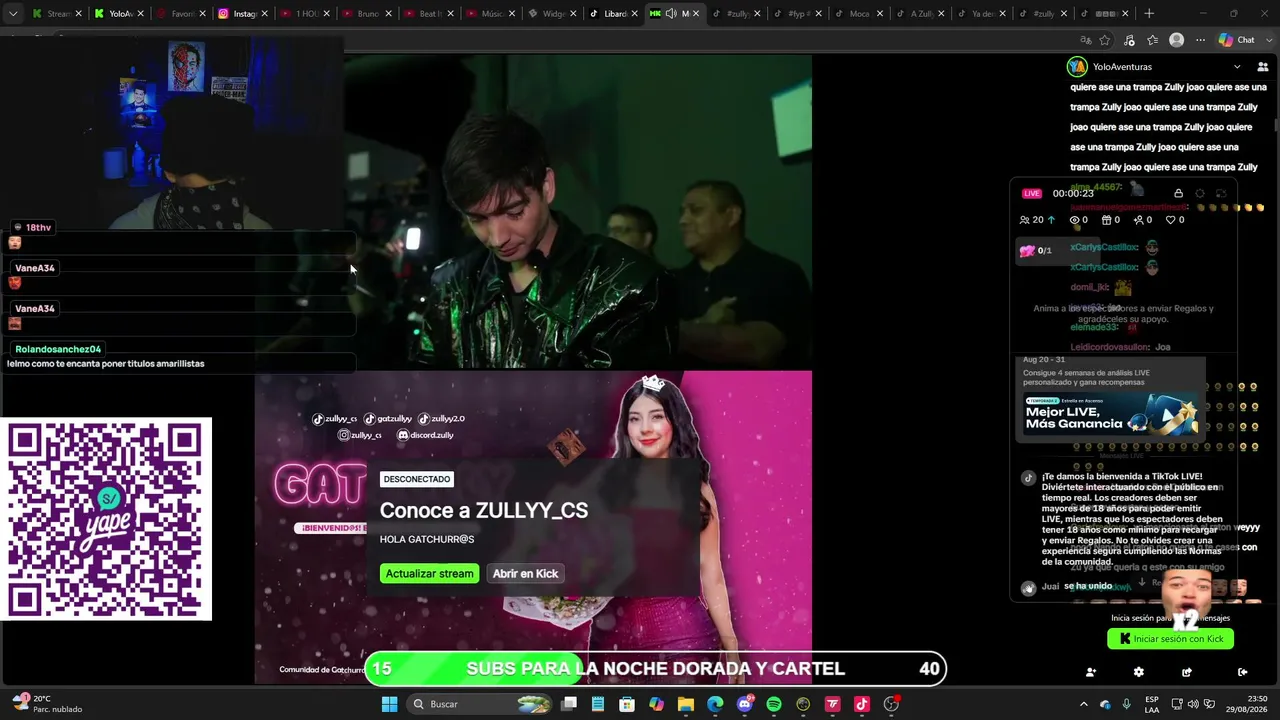Add this page to browser favorites
Image resolution: width=1280 pixels, height=720 pixels.
pos(1105,40)
